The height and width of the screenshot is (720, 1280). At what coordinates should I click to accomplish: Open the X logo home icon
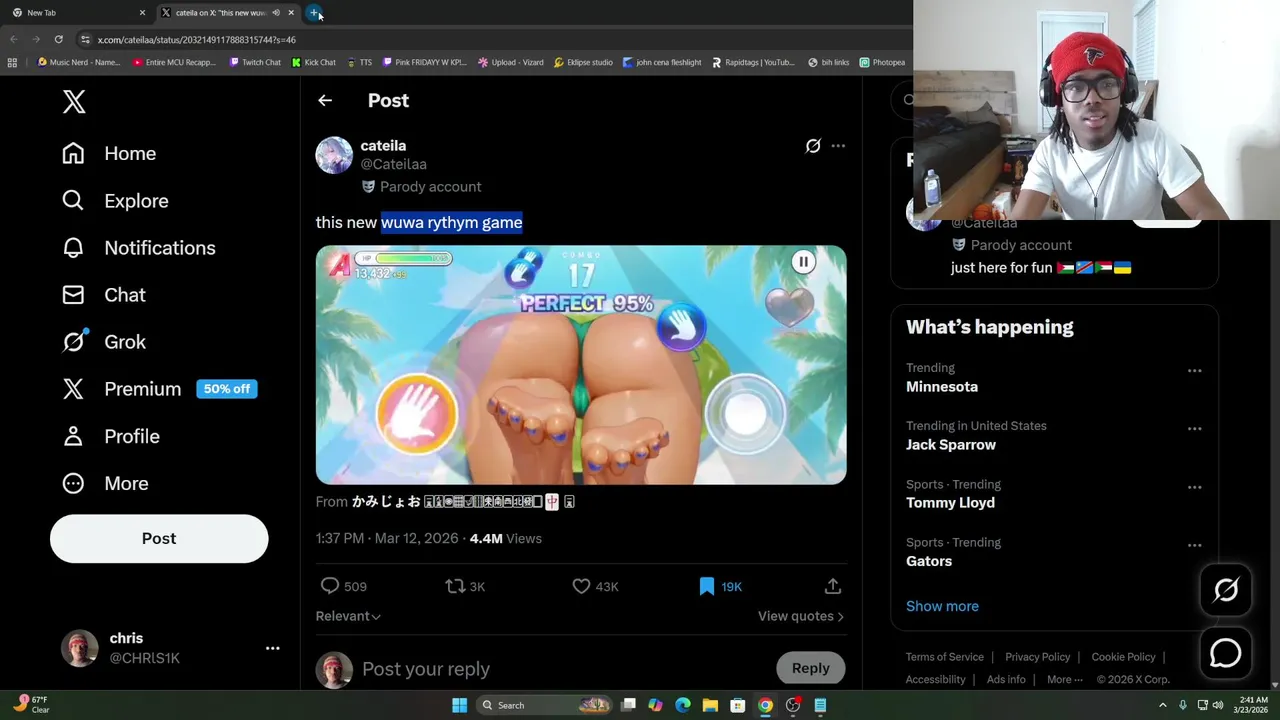click(x=74, y=102)
